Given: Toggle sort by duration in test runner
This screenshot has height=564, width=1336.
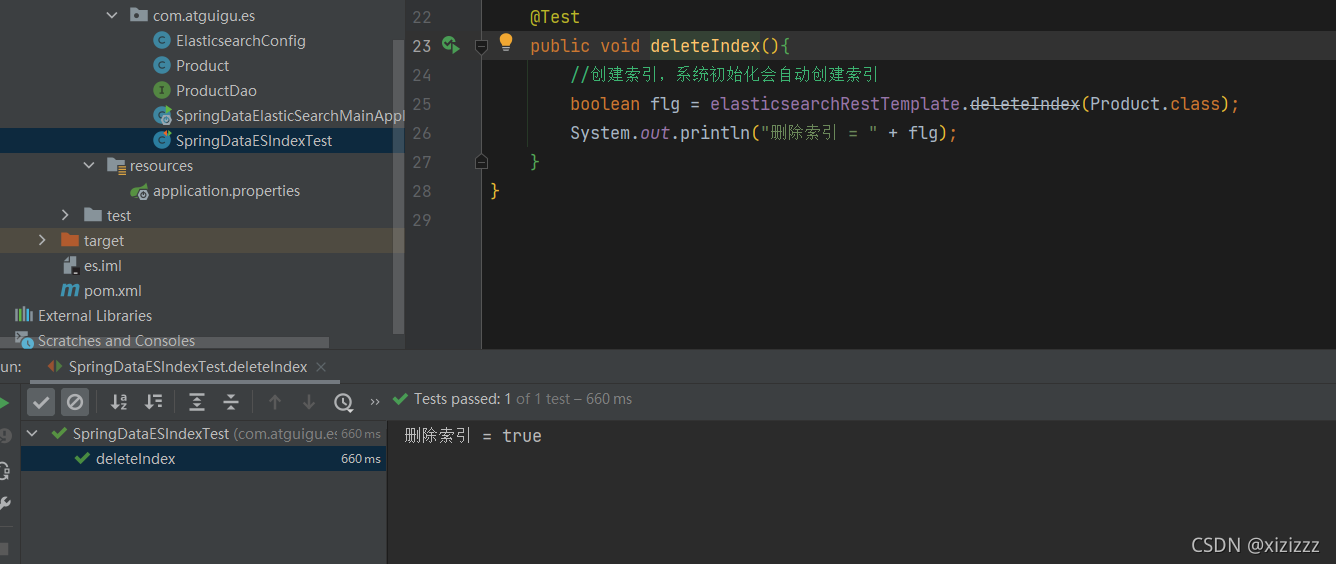Looking at the screenshot, I should coord(153,402).
